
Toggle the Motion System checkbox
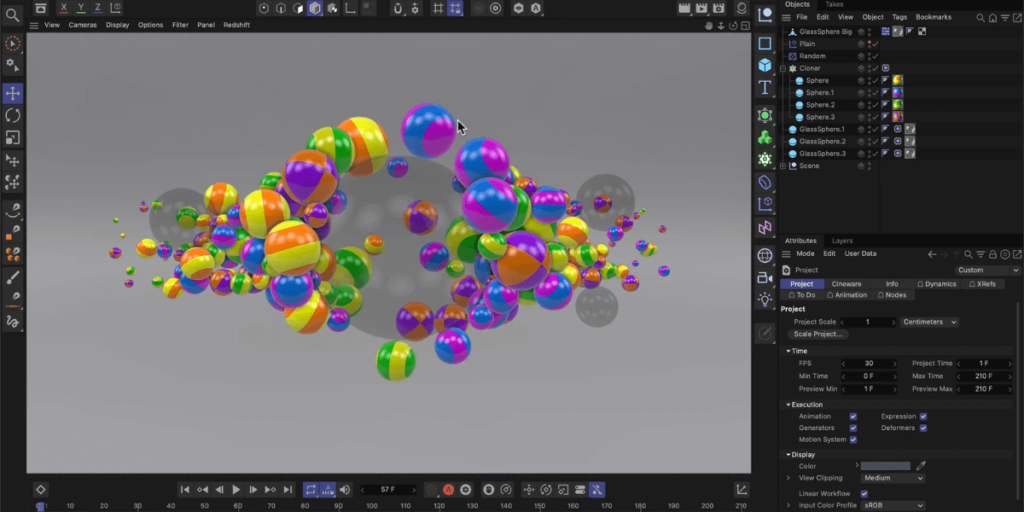[x=853, y=440]
